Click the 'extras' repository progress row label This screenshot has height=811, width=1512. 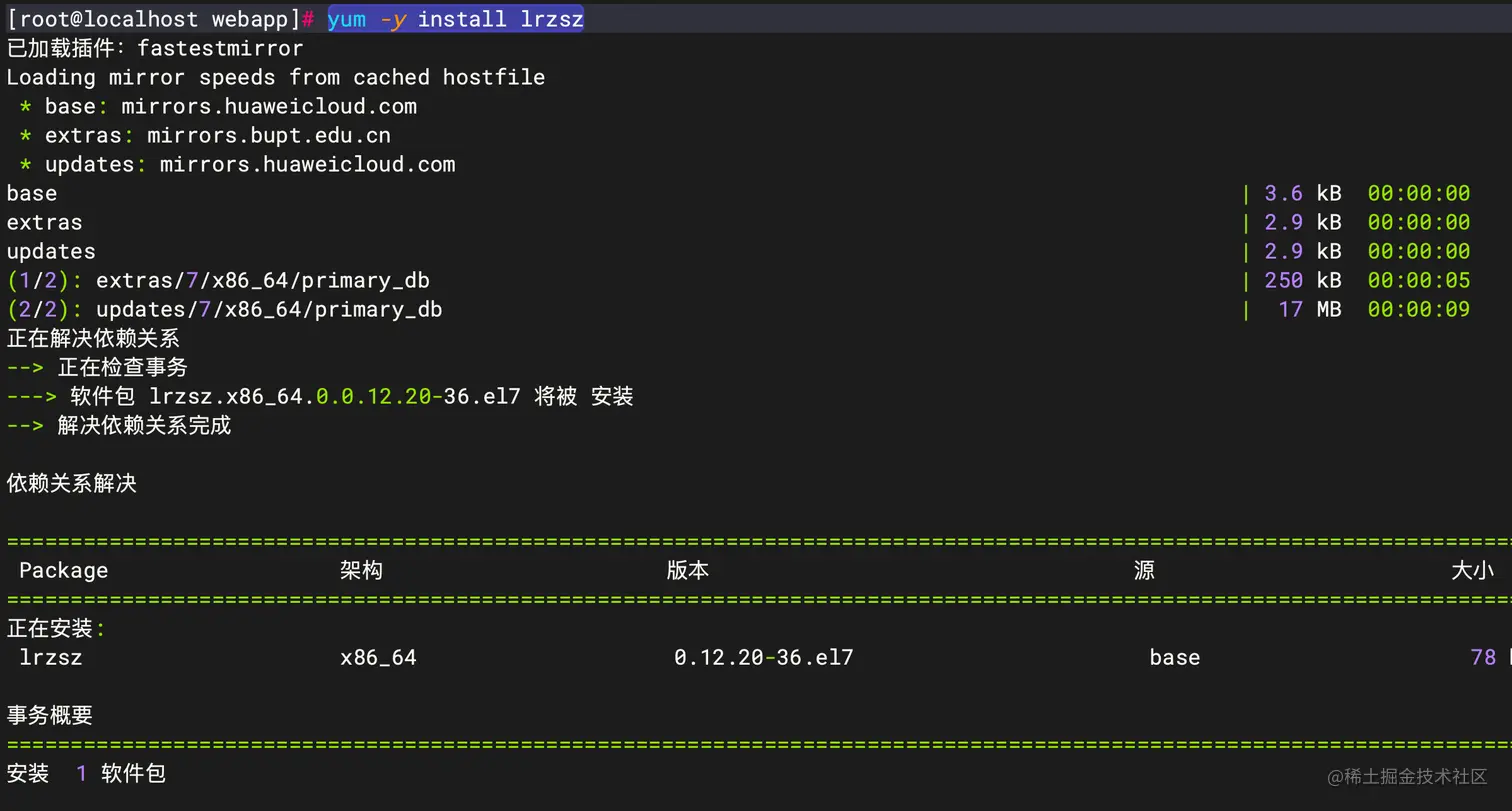click(x=45, y=222)
